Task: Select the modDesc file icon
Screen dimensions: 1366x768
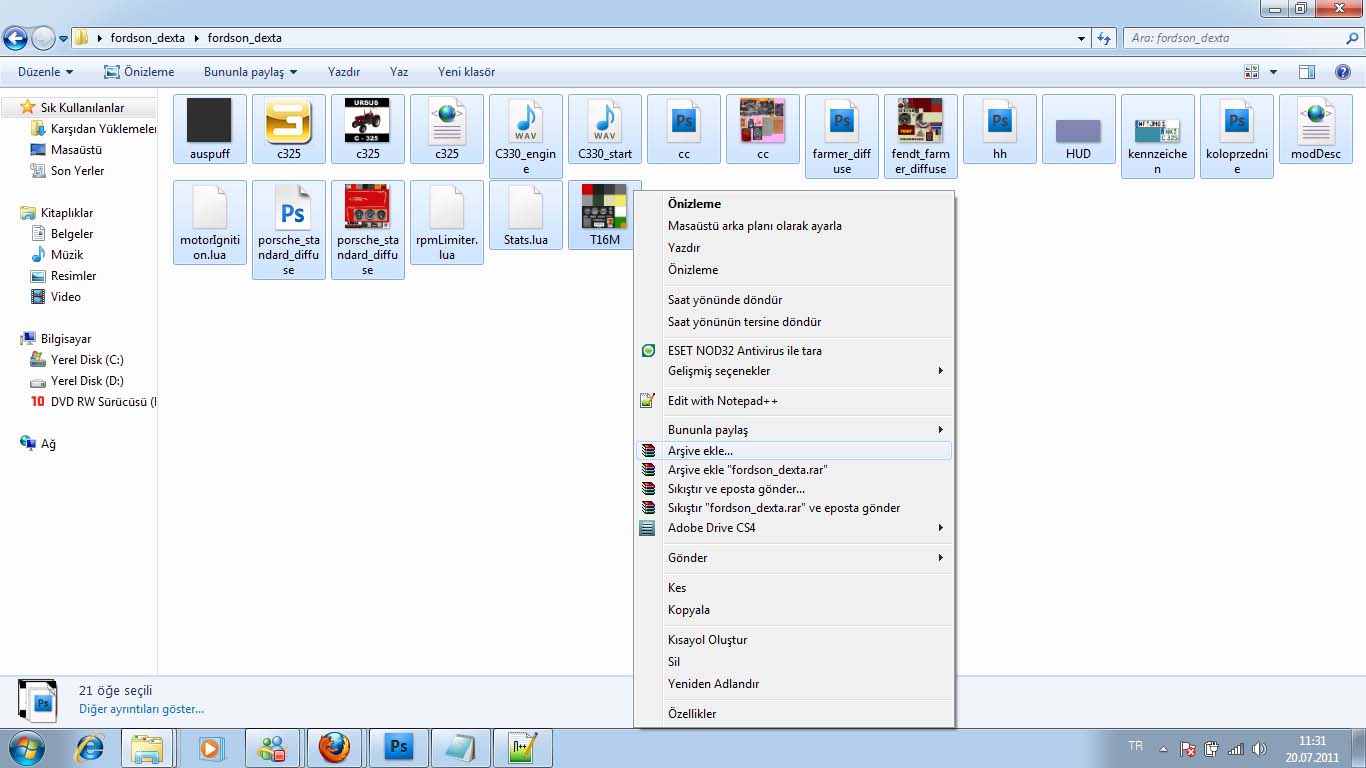Action: pyautogui.click(x=1316, y=122)
